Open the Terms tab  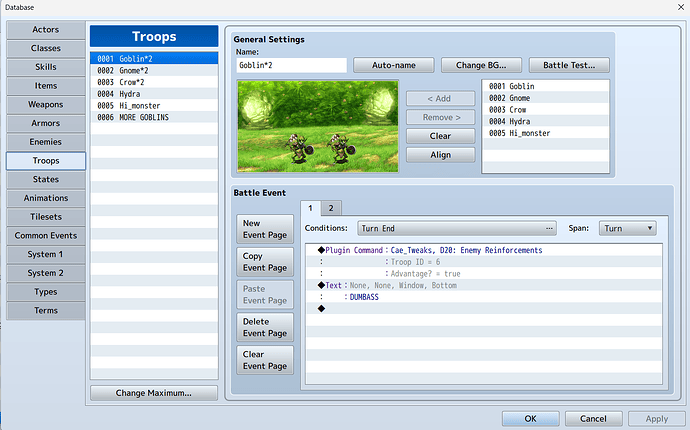[46, 310]
